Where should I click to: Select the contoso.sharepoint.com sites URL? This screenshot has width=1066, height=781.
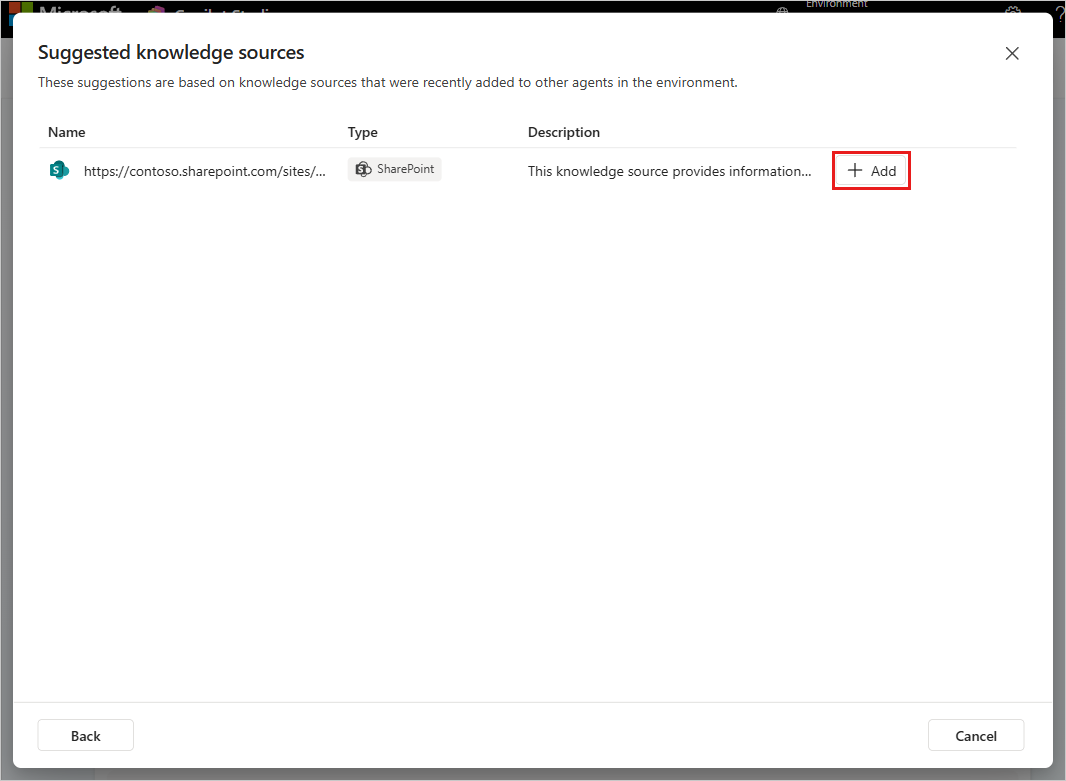[205, 171]
